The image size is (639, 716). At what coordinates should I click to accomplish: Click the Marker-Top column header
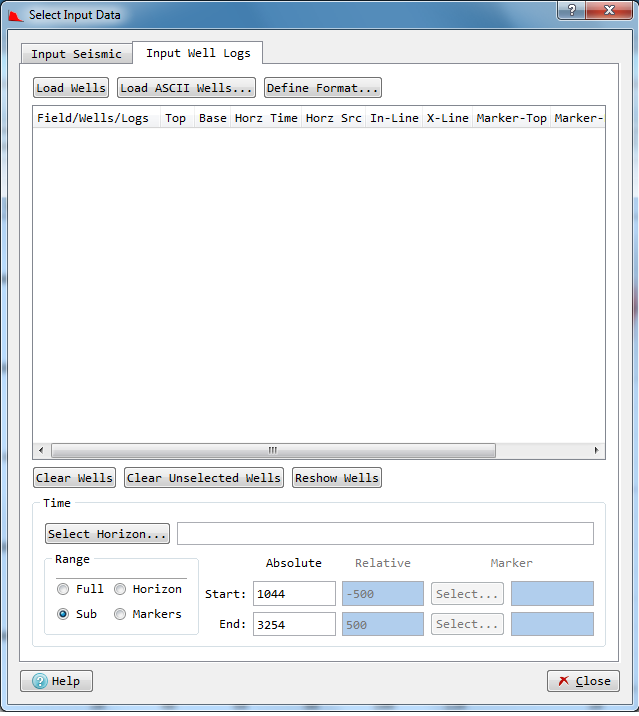[x=512, y=118]
